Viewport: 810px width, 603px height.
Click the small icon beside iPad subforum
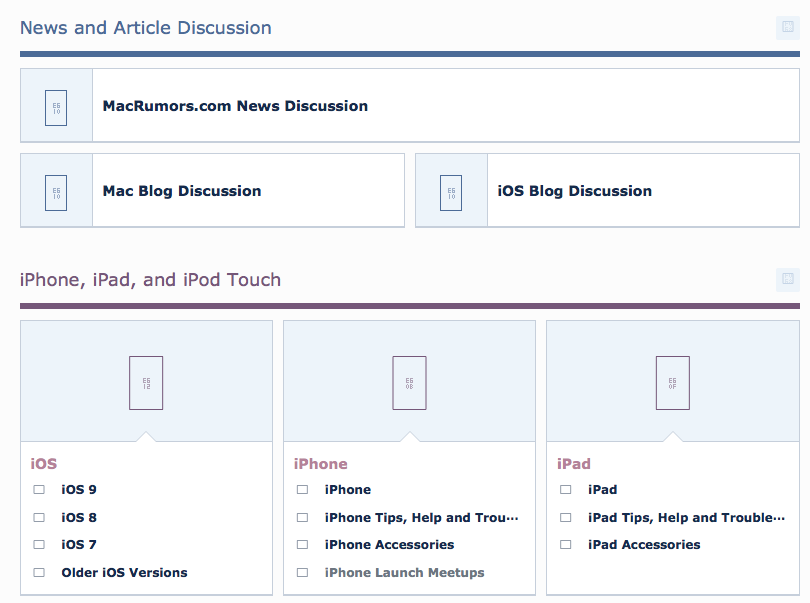[x=566, y=489]
